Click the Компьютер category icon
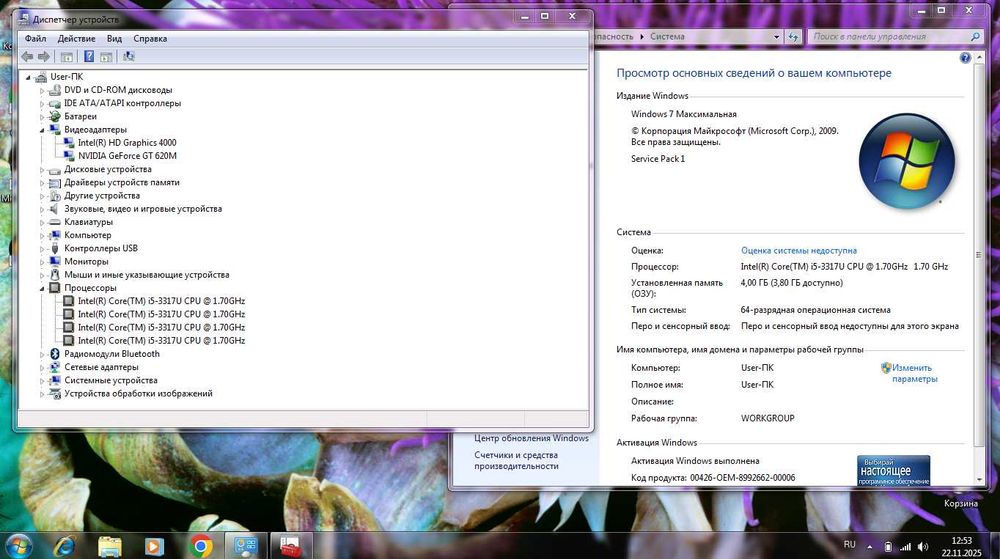The image size is (1000, 559). tap(55, 235)
